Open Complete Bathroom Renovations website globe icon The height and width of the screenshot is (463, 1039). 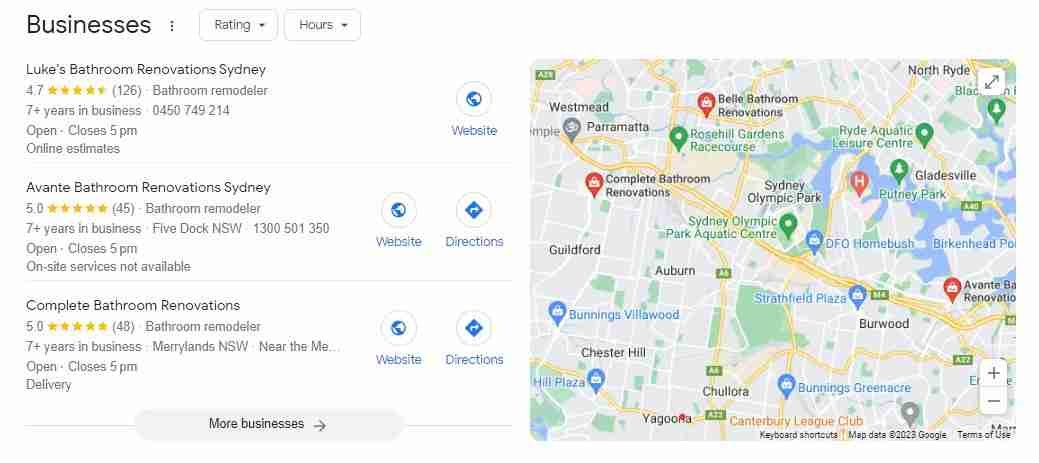[x=398, y=328]
